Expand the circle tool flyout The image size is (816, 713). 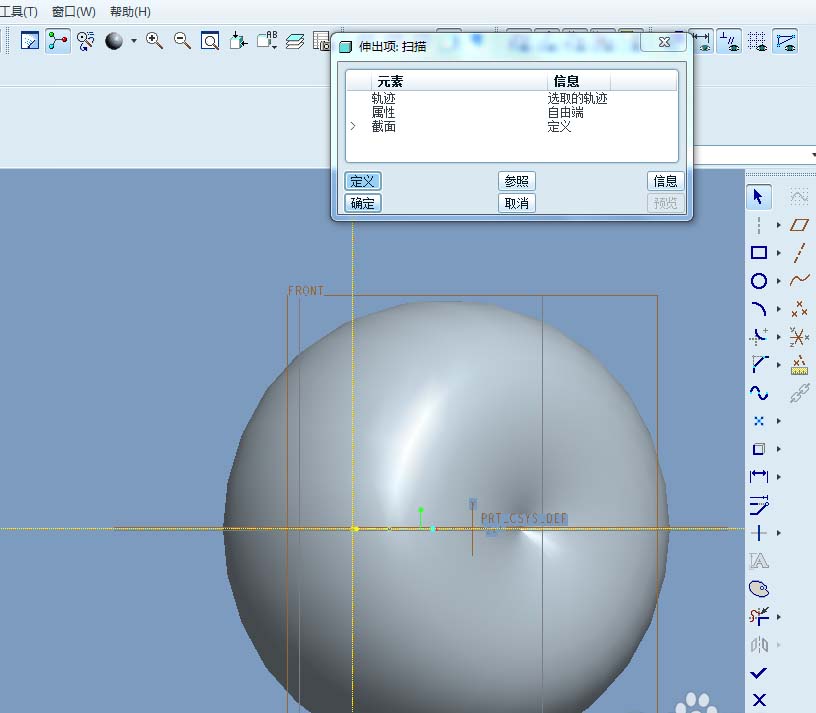coord(779,281)
